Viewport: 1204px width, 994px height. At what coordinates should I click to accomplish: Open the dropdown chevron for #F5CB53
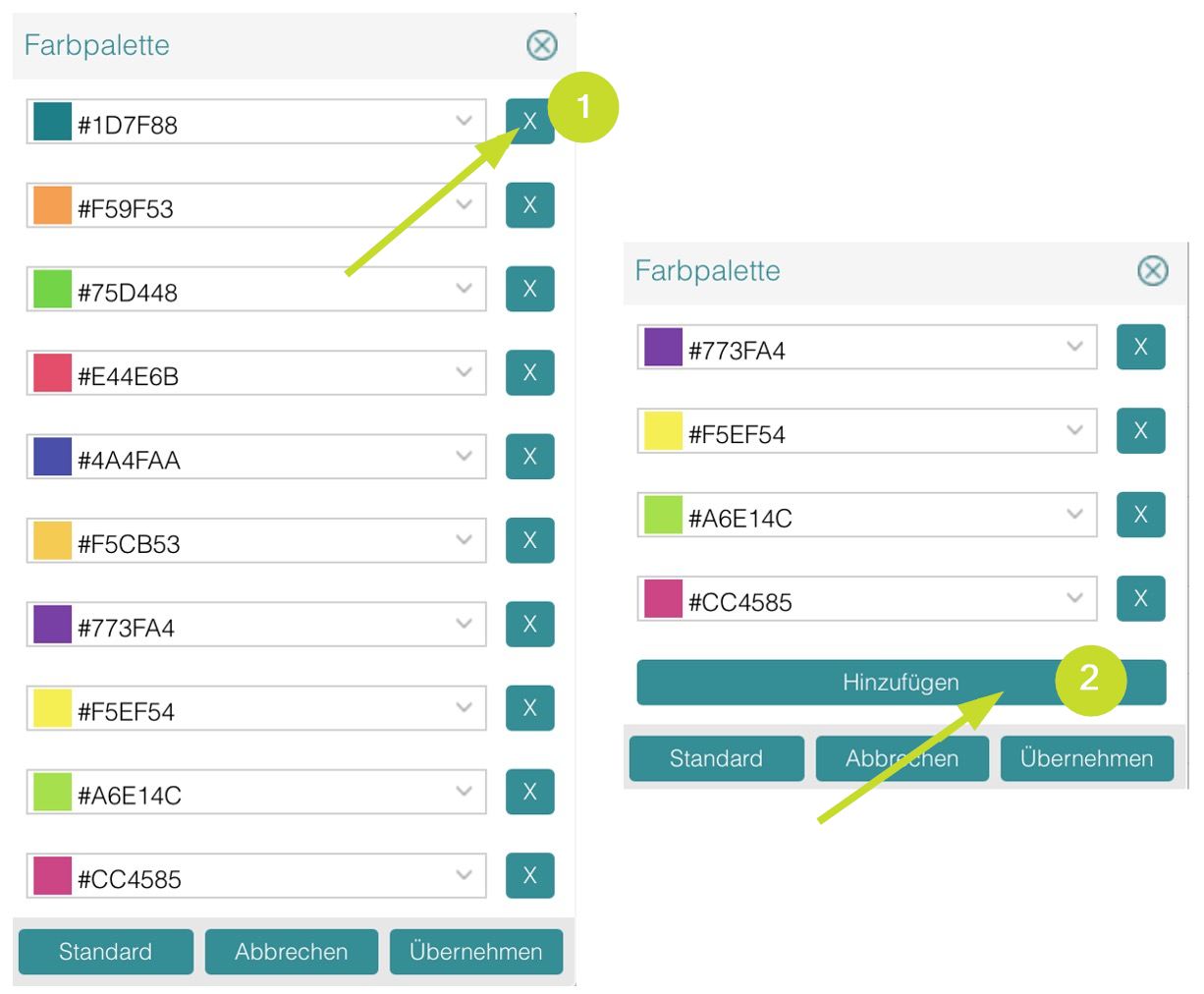click(x=465, y=539)
